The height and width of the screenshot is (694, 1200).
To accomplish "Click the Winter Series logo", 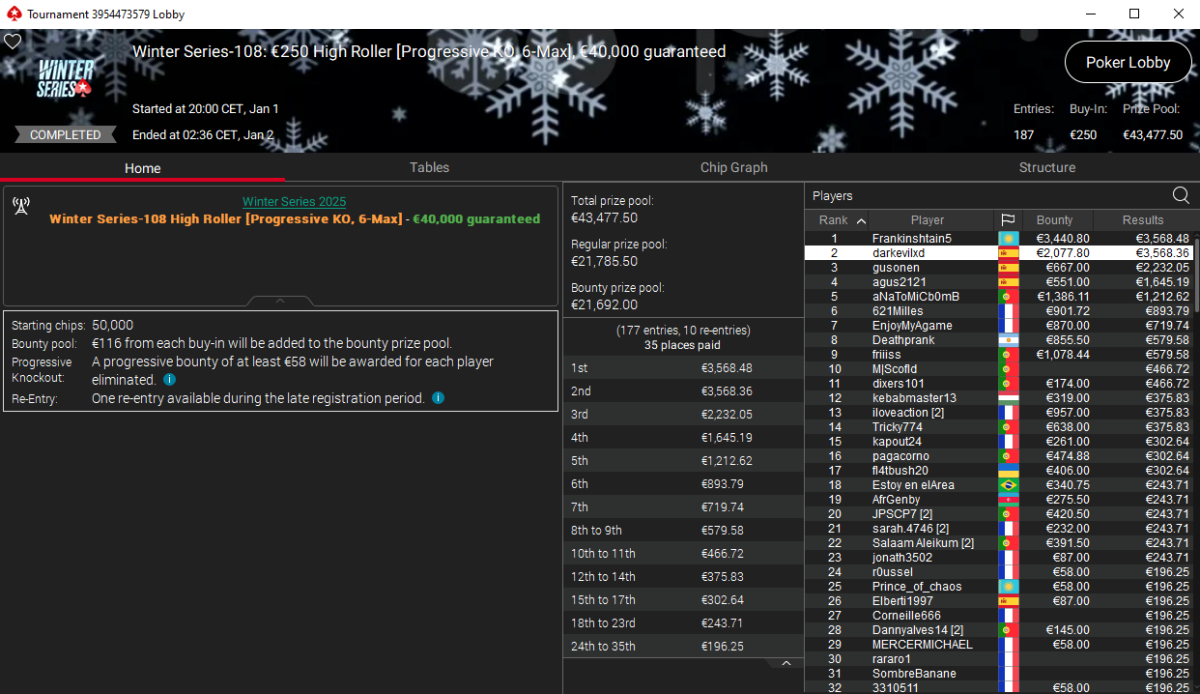I will click(x=65, y=78).
